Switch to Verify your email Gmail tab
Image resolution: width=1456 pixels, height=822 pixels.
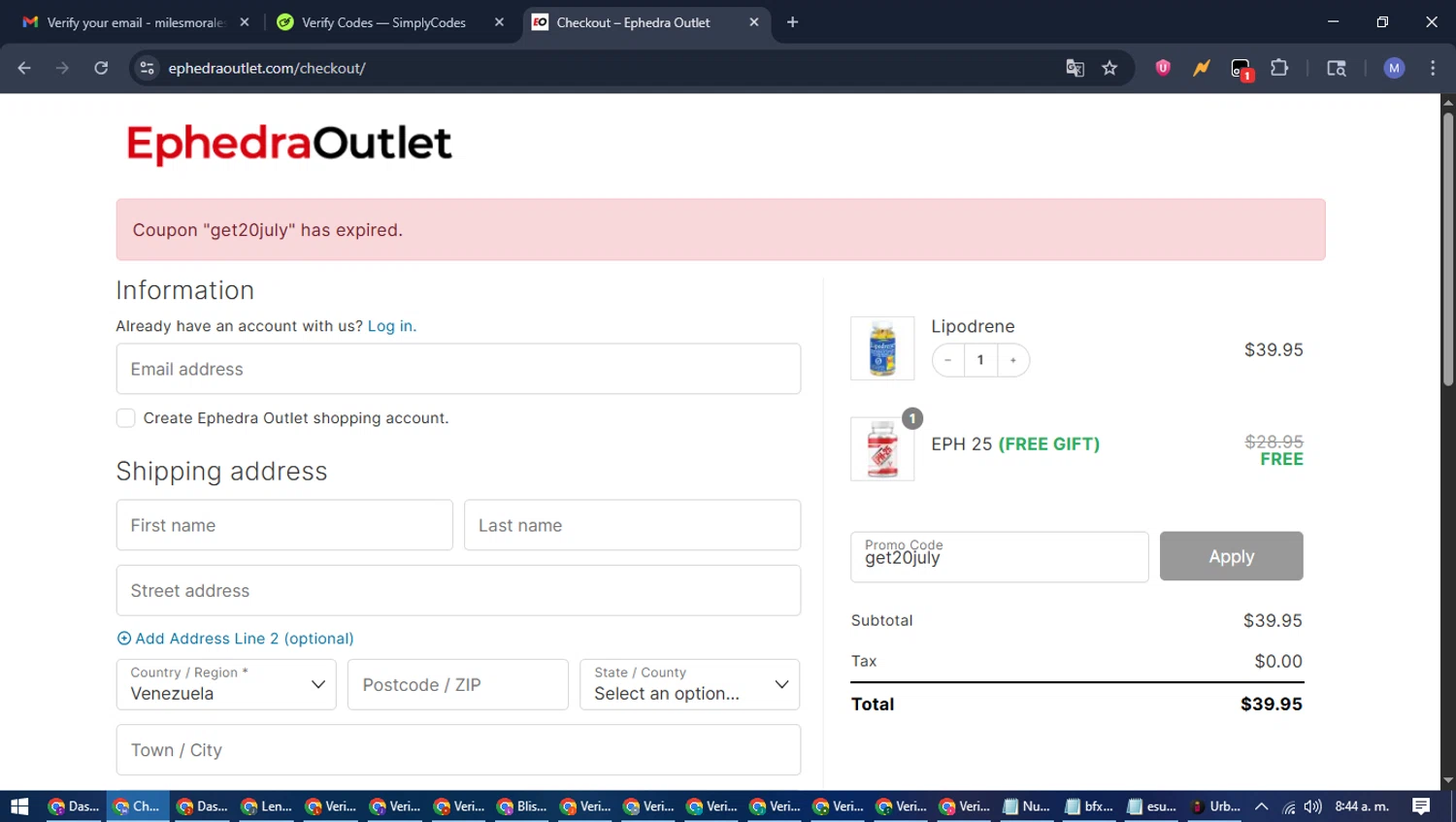click(134, 22)
